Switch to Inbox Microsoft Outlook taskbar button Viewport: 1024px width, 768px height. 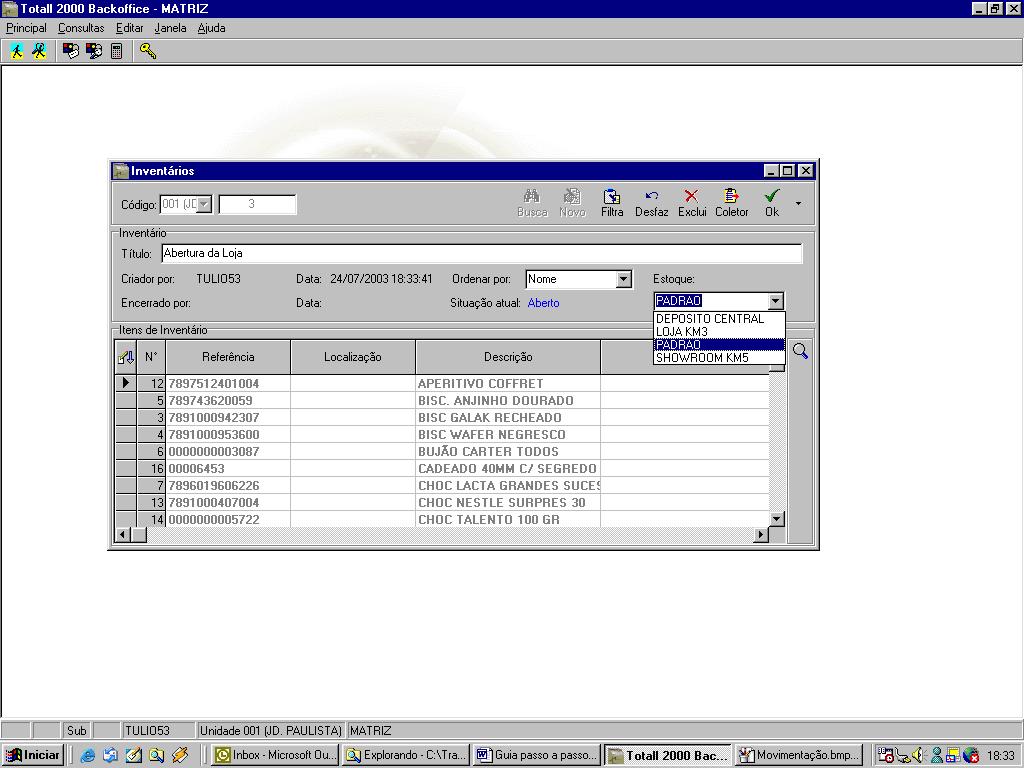[x=276, y=756]
